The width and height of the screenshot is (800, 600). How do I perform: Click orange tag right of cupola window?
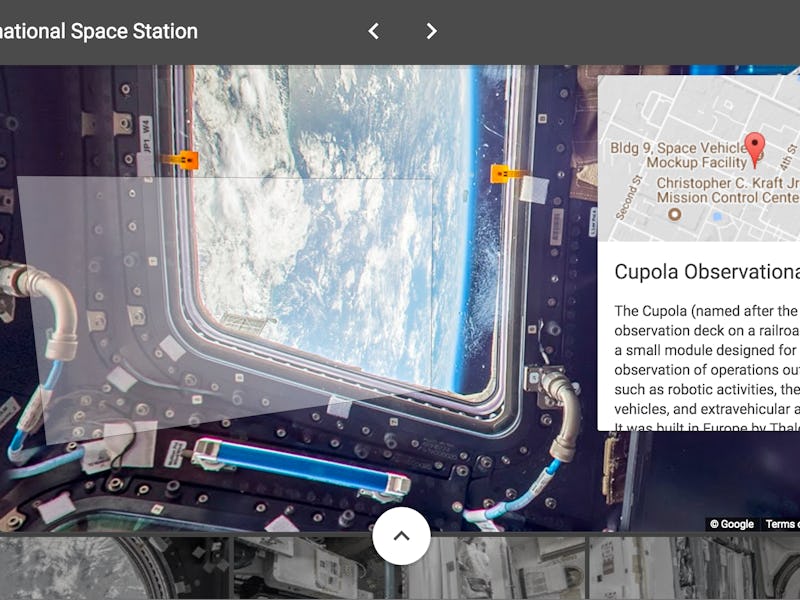[x=507, y=174]
